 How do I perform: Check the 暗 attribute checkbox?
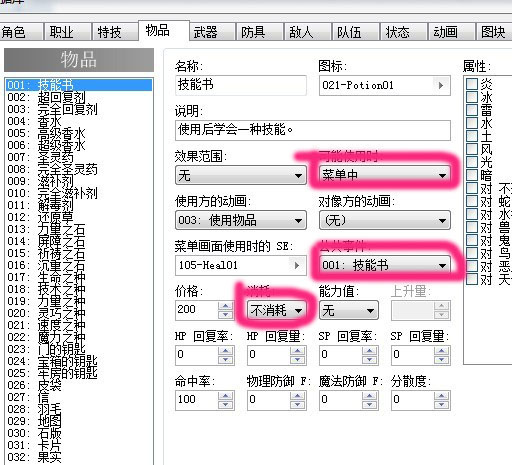[x=472, y=175]
